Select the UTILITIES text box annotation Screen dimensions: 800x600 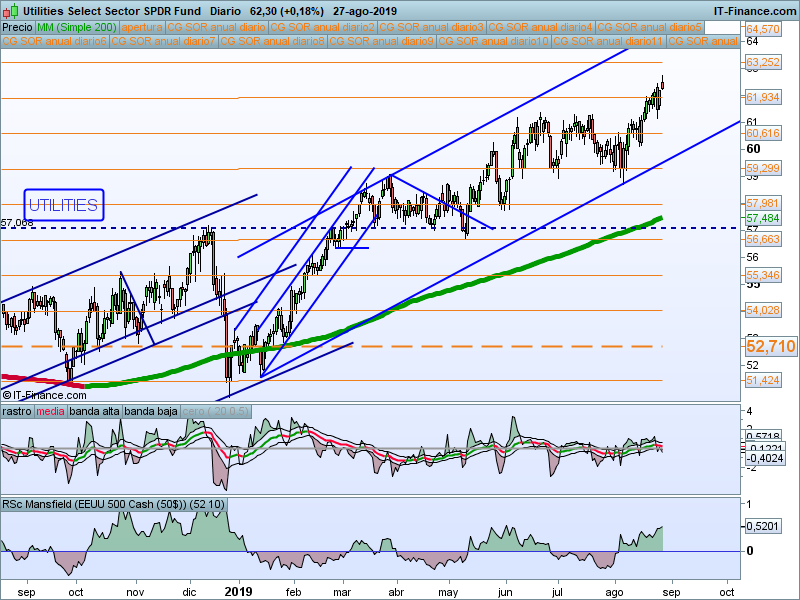click(64, 205)
